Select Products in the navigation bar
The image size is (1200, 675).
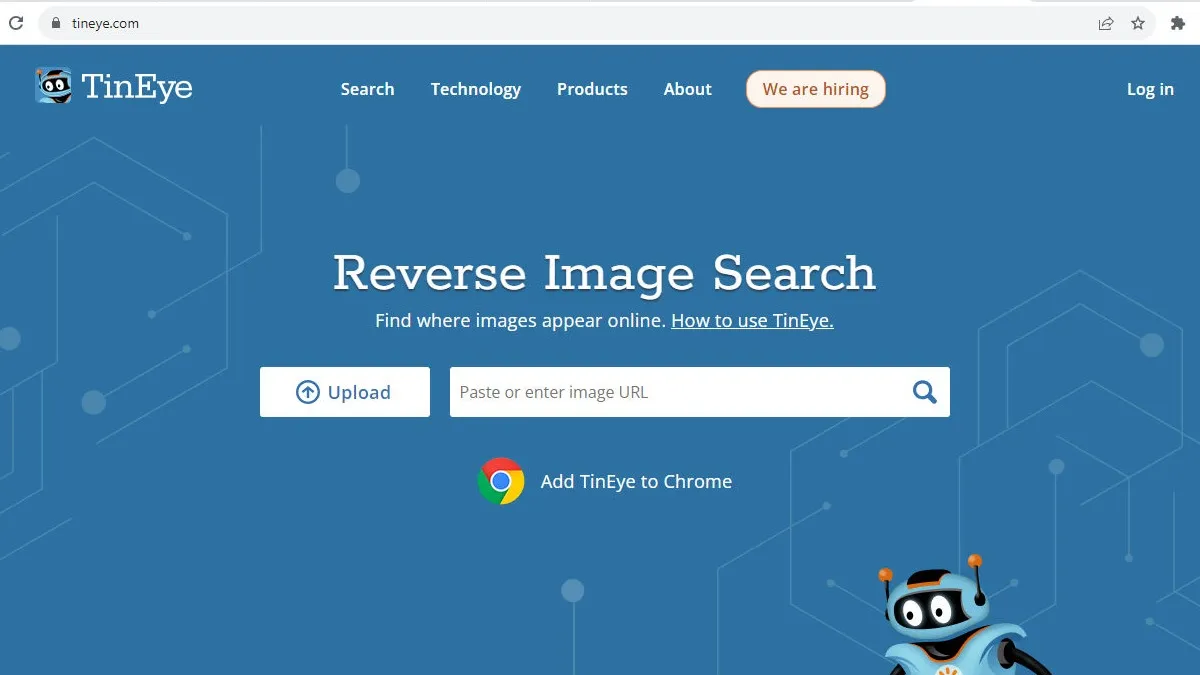click(592, 89)
